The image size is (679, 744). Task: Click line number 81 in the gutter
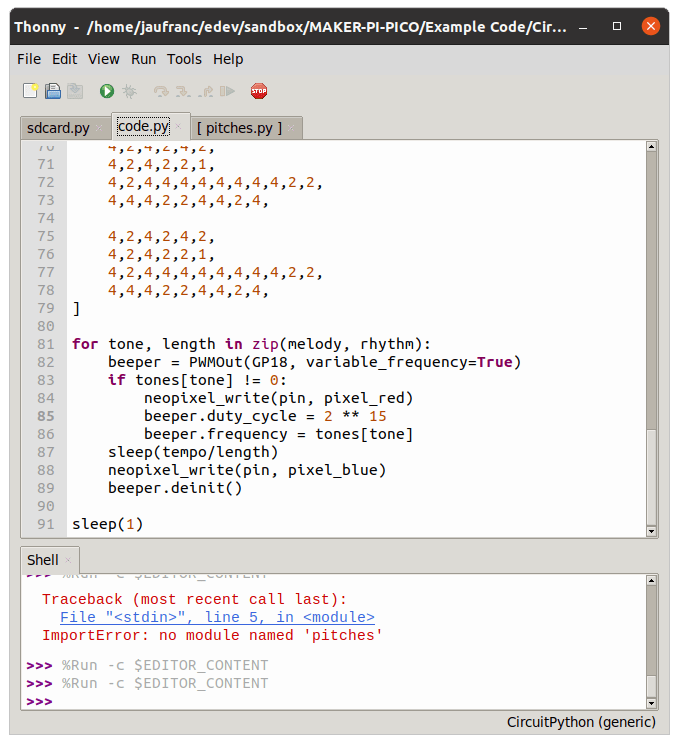(x=46, y=344)
